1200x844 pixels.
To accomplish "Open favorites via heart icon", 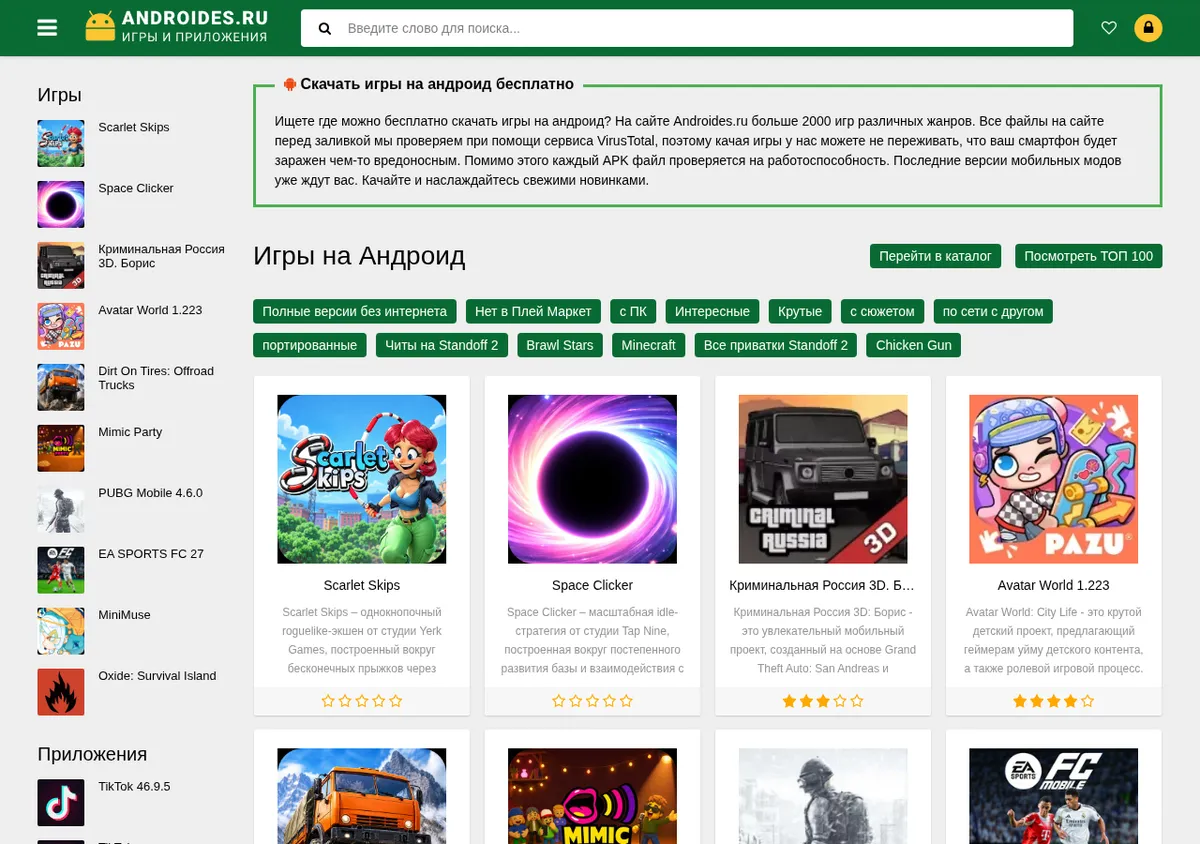I will click(1108, 28).
